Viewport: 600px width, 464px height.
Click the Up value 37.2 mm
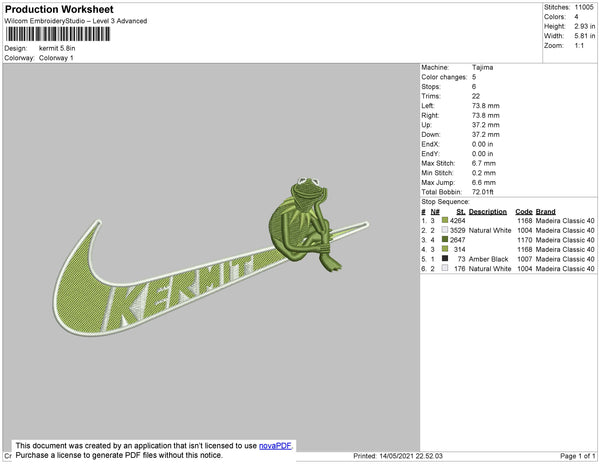486,125
